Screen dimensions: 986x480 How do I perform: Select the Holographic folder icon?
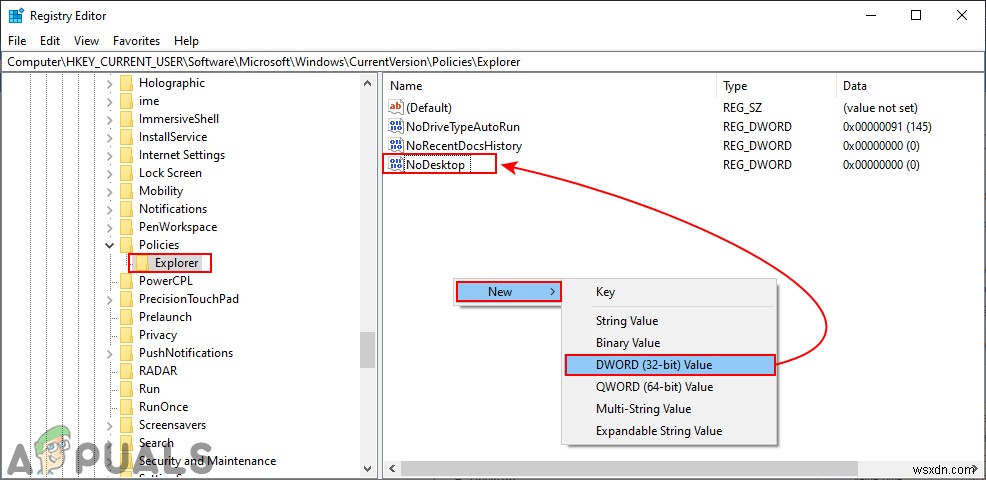point(126,83)
